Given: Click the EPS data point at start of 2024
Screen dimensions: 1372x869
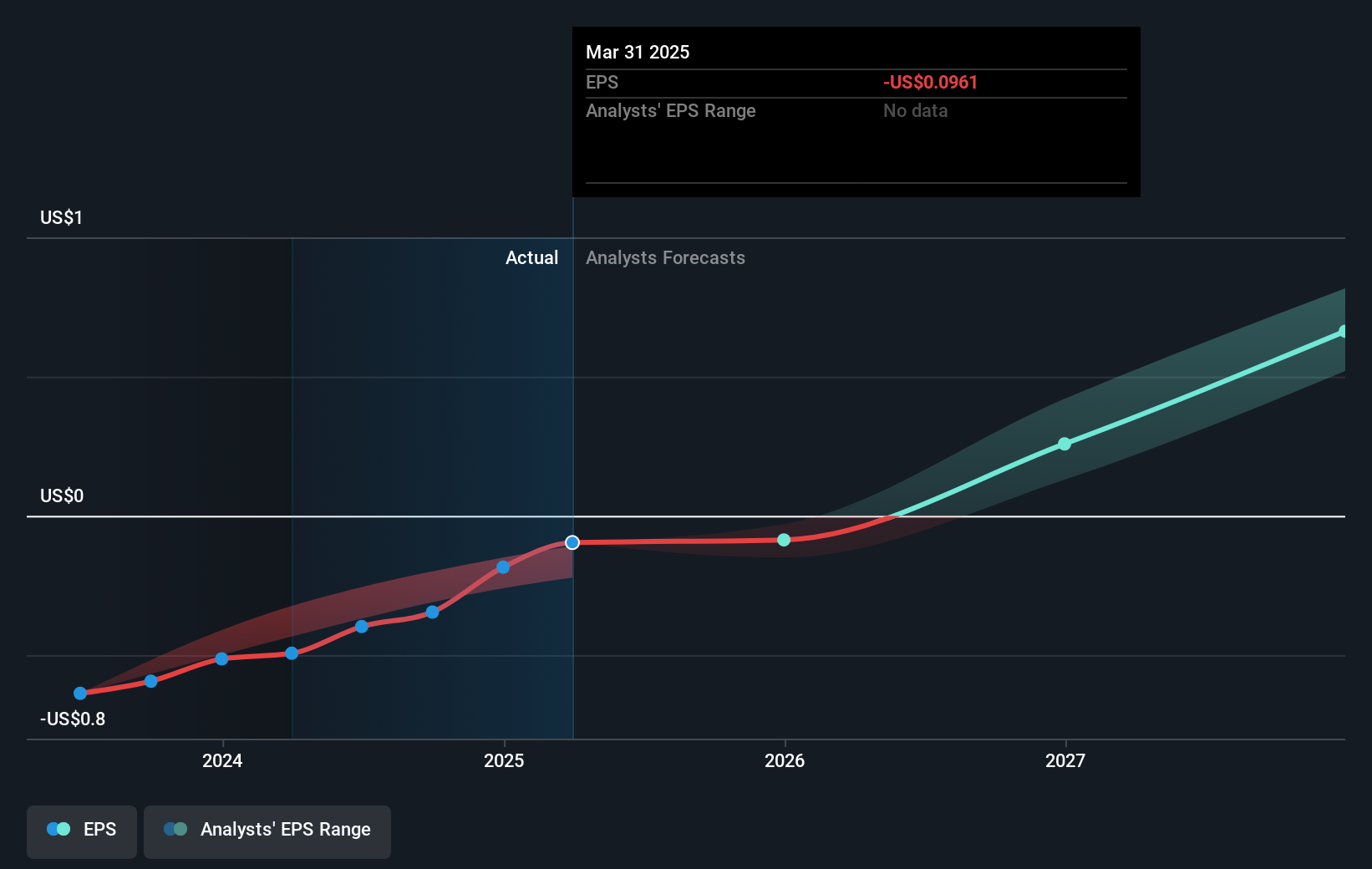Looking at the screenshot, I should click(221, 659).
